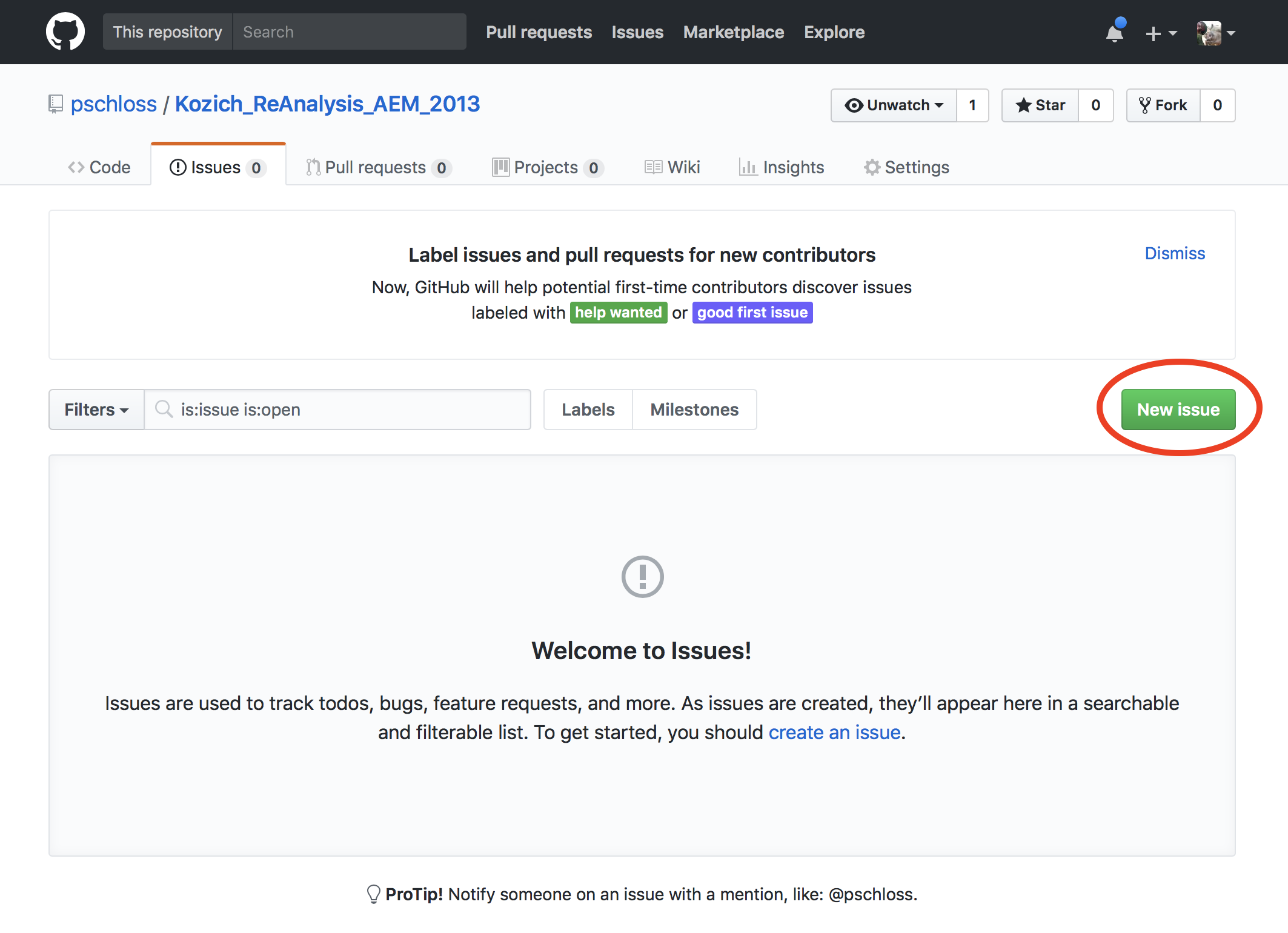Click the GitHub Octocat logo

click(65, 32)
